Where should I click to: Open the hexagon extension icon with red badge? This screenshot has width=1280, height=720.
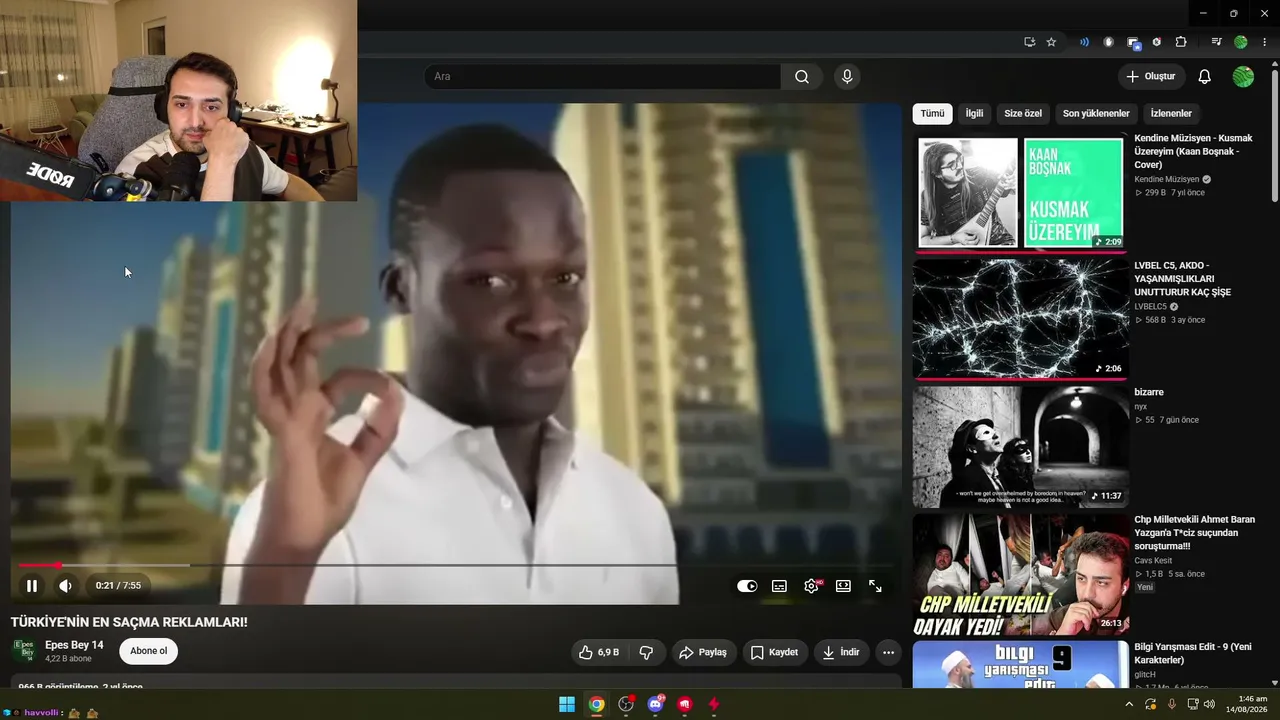(x=1157, y=42)
